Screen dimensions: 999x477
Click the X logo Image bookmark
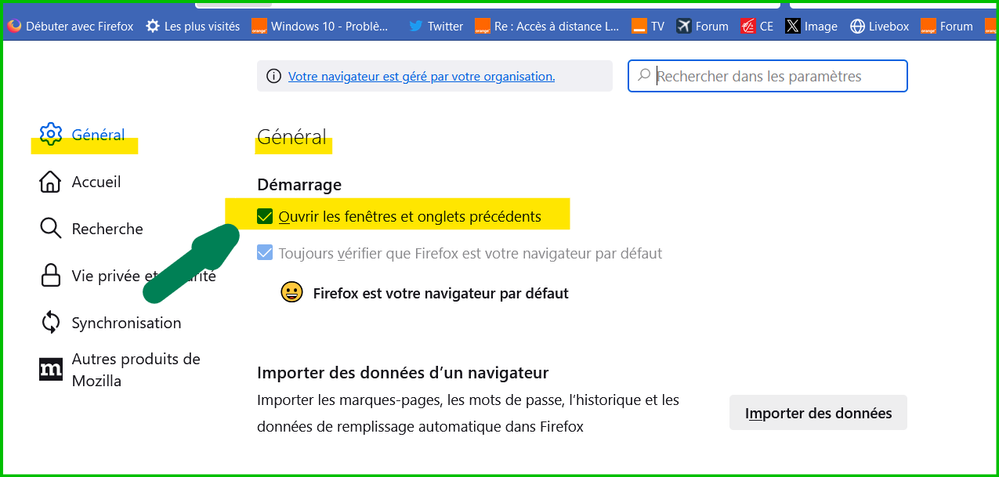793,26
